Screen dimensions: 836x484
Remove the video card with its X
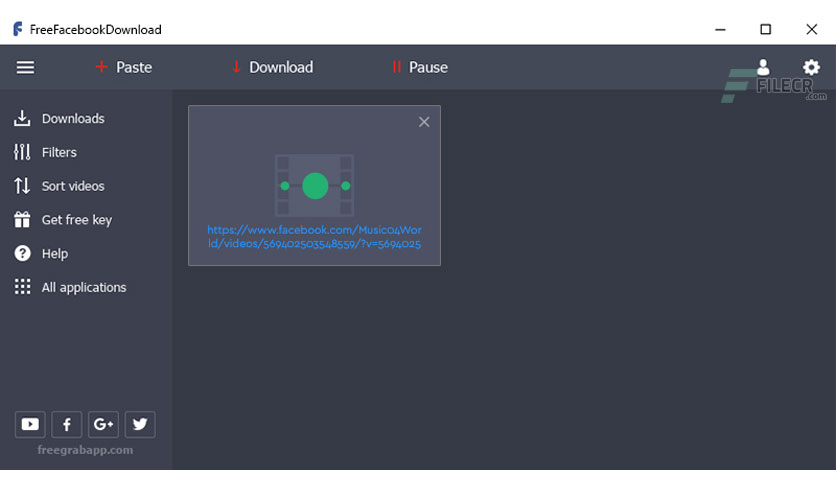click(x=424, y=122)
